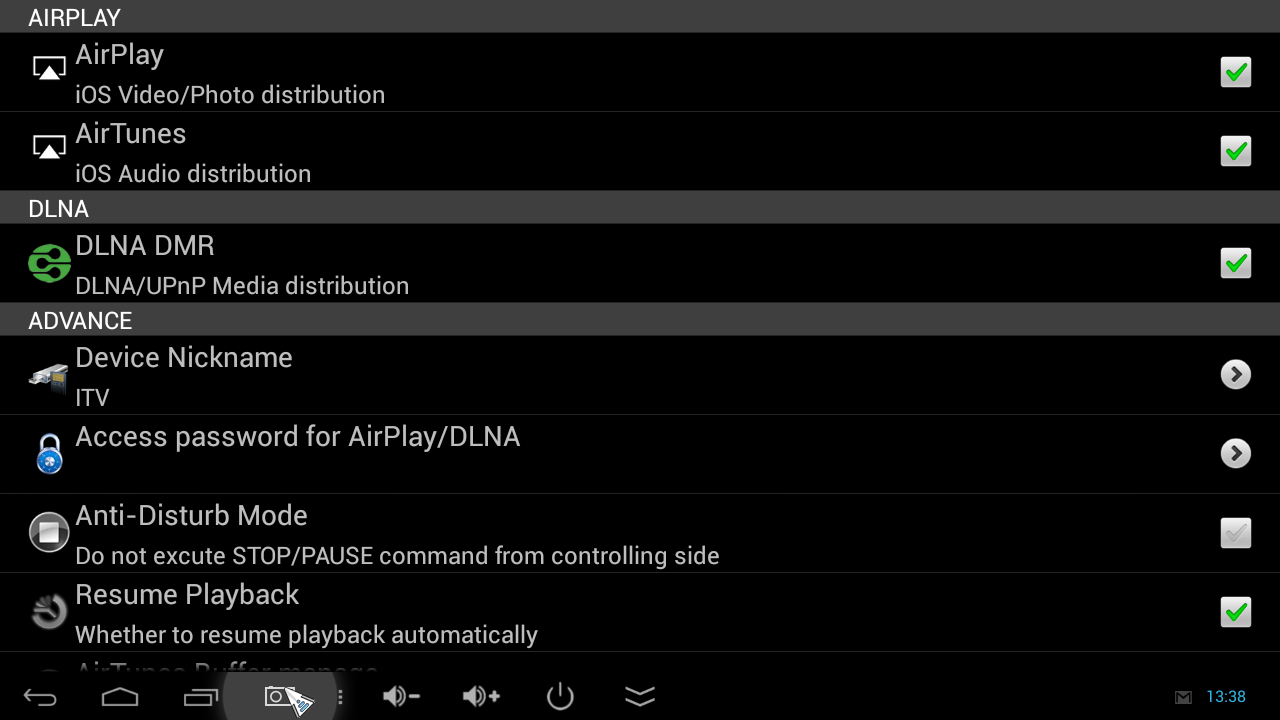This screenshot has height=720, width=1280.
Task: Open the Access password arrow chevron
Action: [x=1236, y=453]
